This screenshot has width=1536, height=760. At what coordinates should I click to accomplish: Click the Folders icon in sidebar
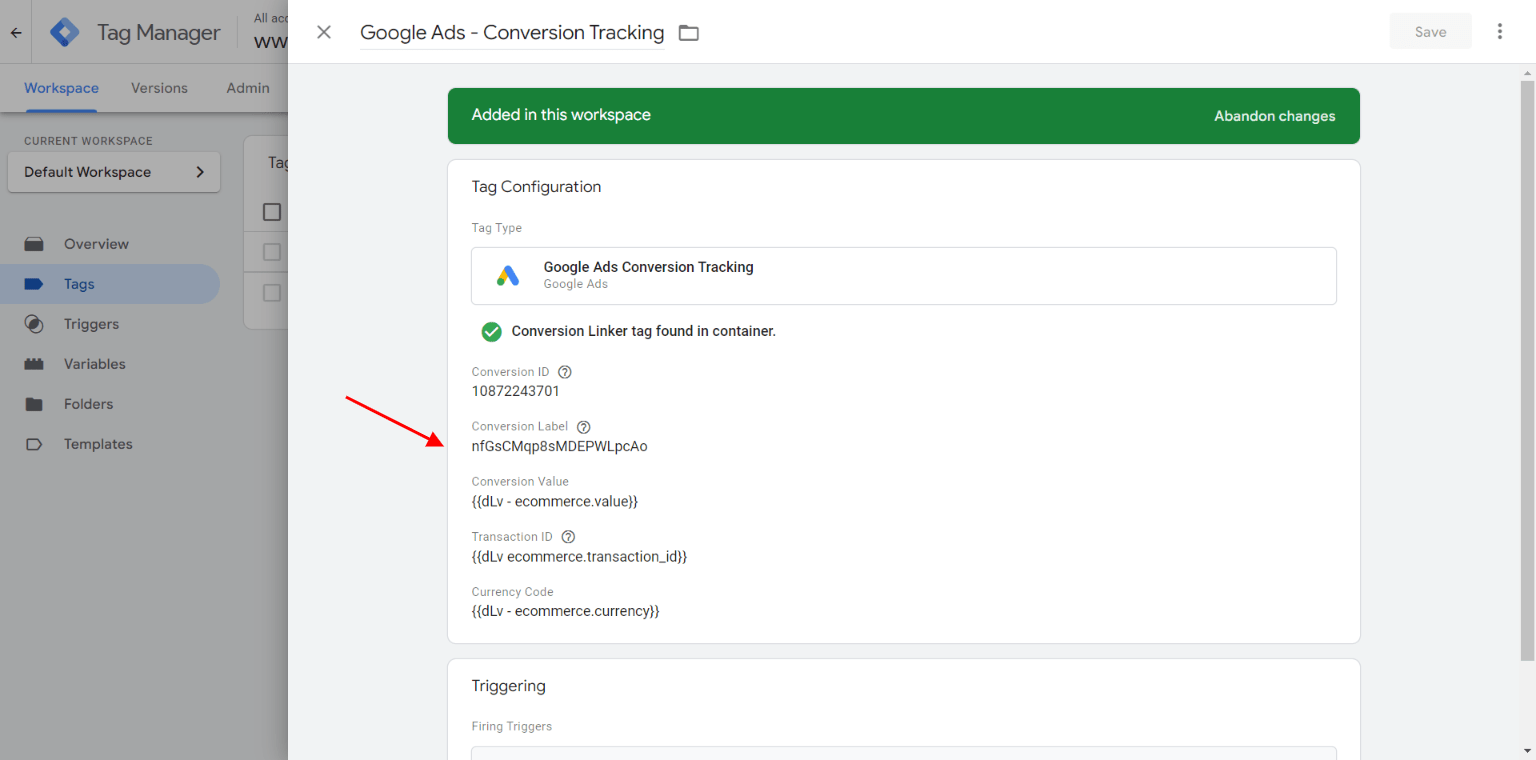click(34, 404)
